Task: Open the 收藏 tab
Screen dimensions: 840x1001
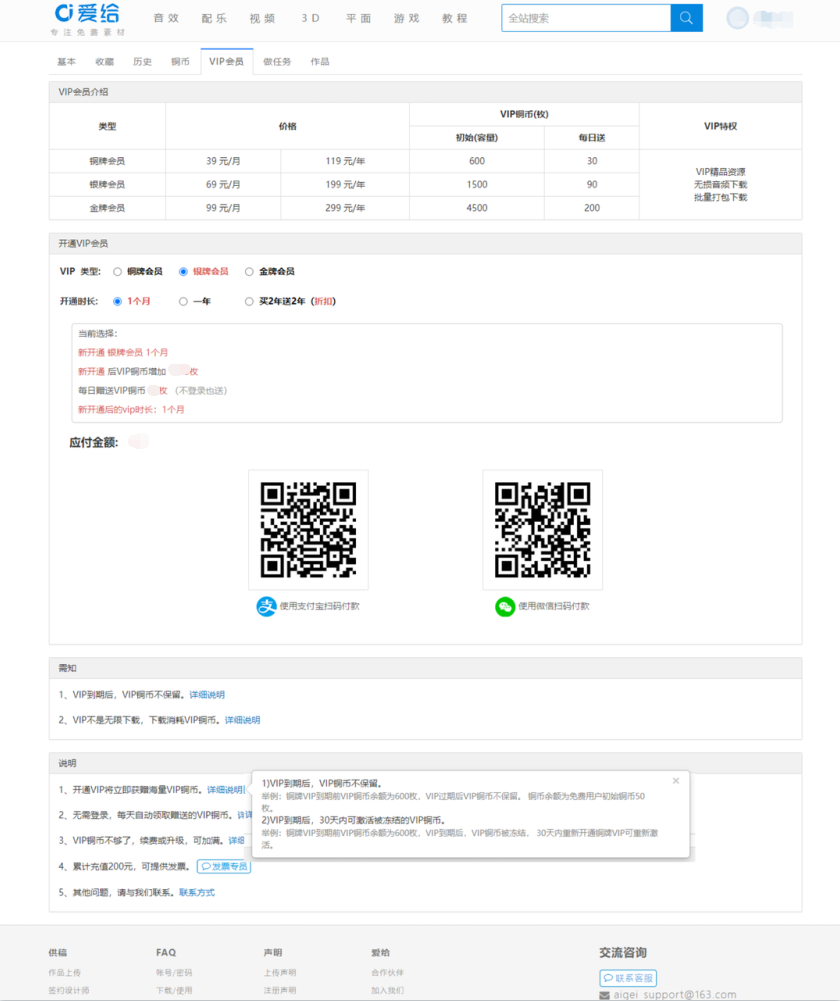Action: (x=105, y=62)
